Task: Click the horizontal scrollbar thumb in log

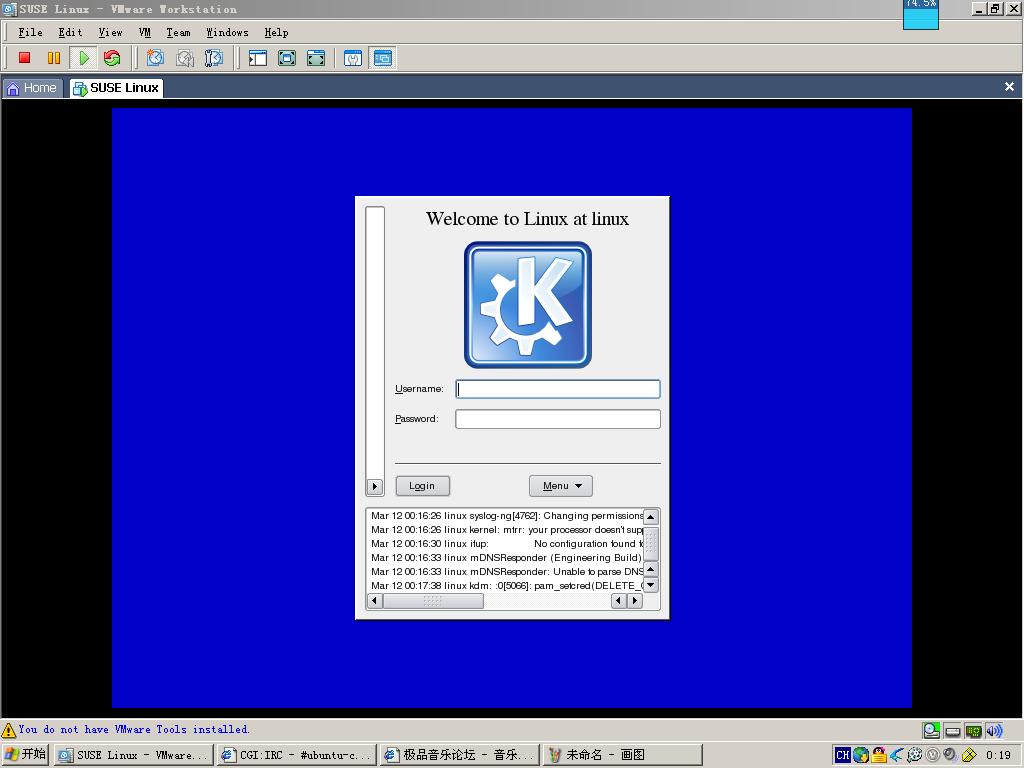Action: point(433,600)
